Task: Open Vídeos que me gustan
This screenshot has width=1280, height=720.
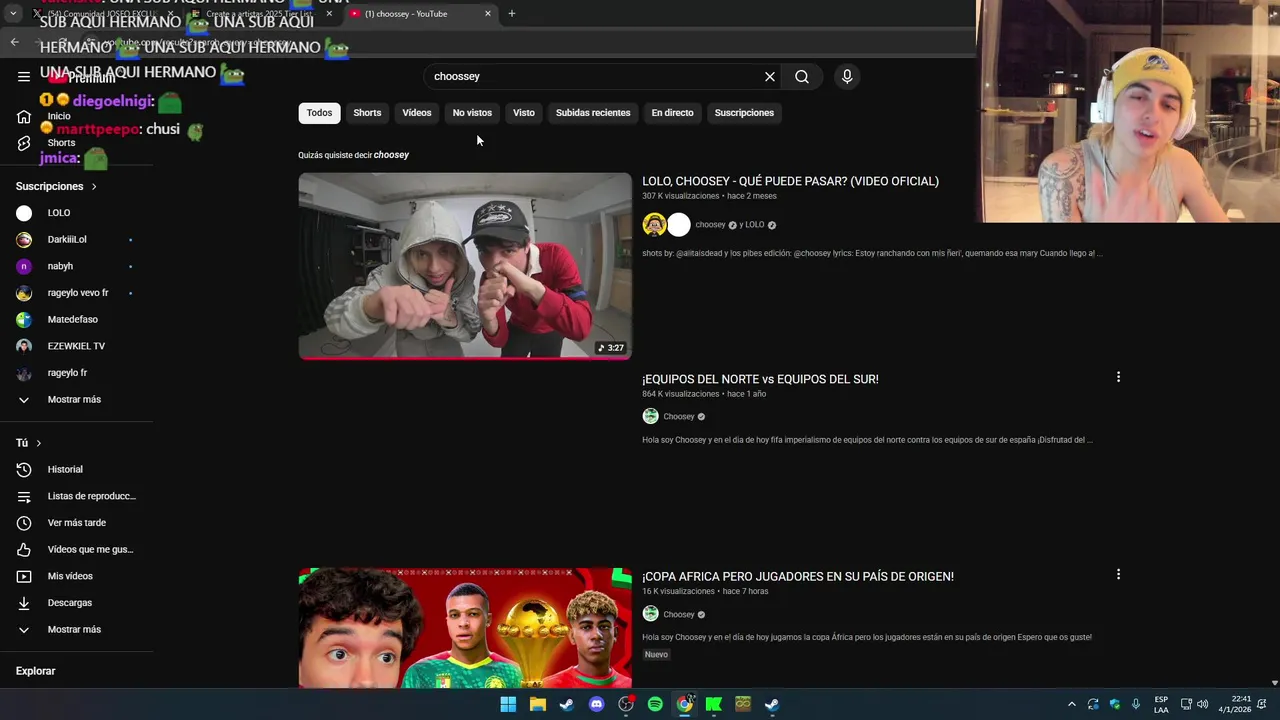Action: point(76,549)
